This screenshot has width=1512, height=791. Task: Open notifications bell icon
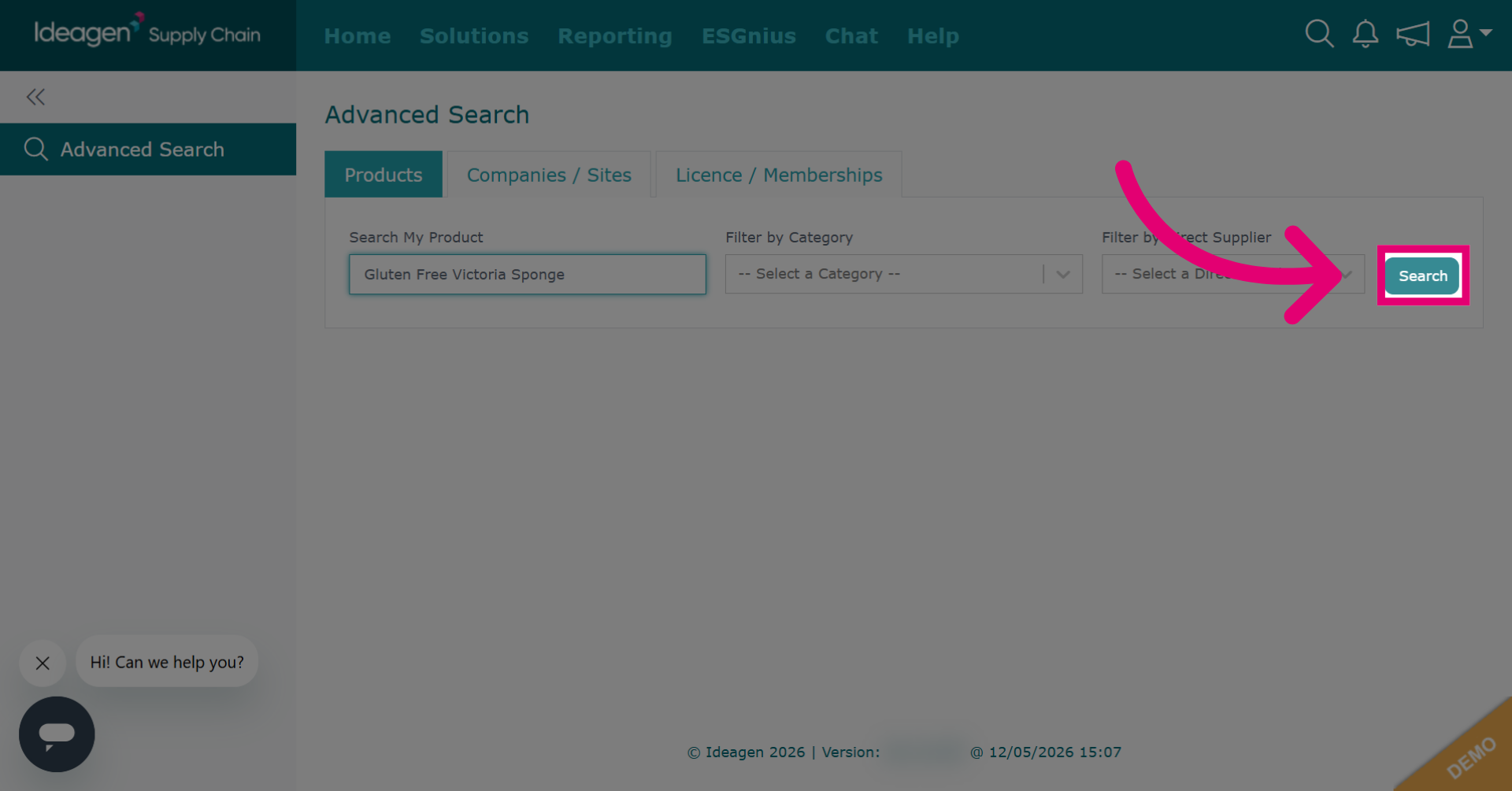coord(1366,34)
